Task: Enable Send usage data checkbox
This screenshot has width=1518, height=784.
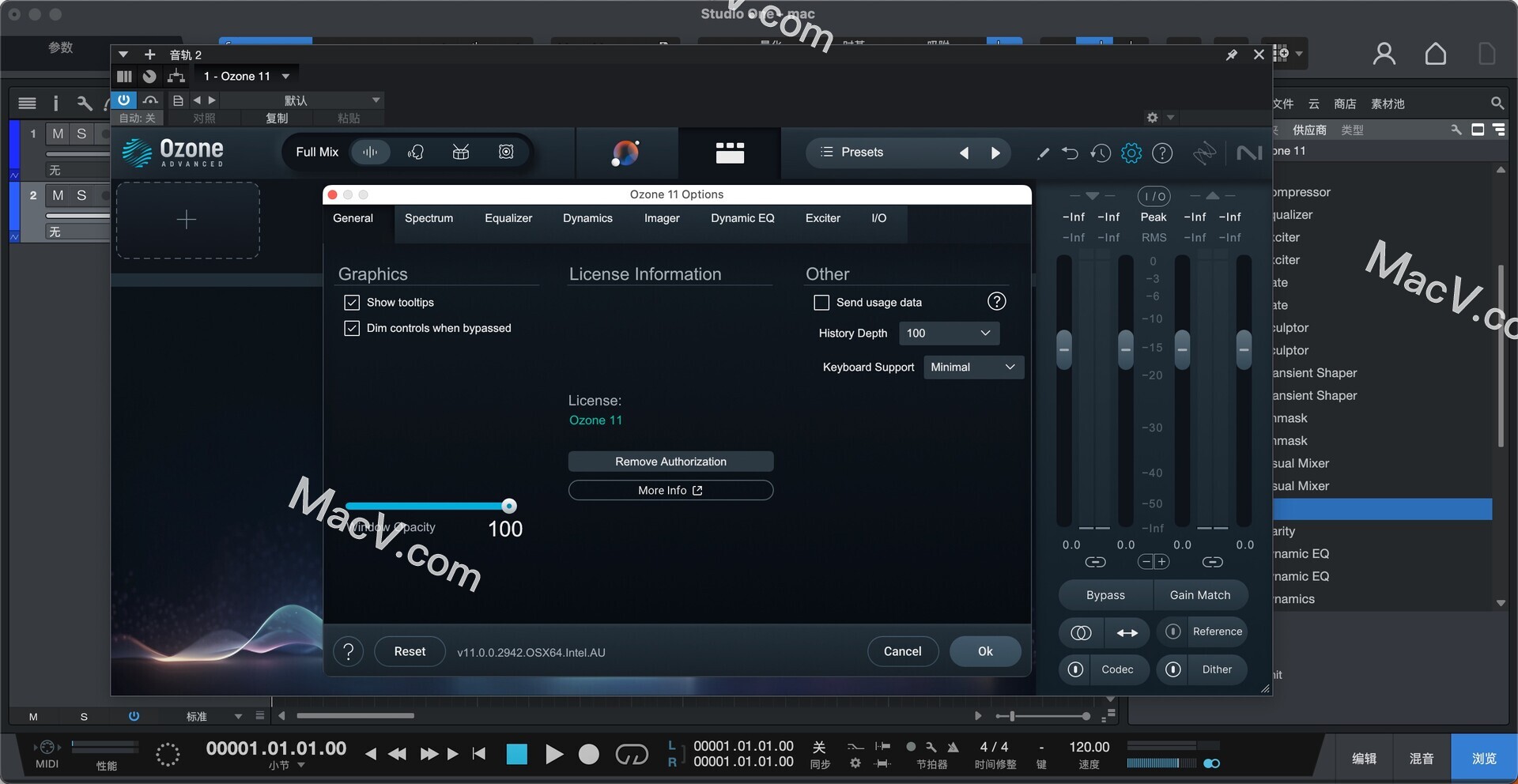Action: pyautogui.click(x=821, y=303)
